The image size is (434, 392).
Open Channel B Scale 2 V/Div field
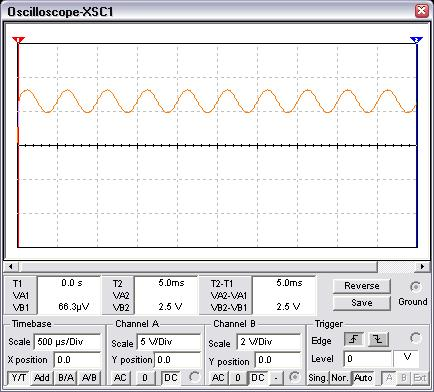269,342
